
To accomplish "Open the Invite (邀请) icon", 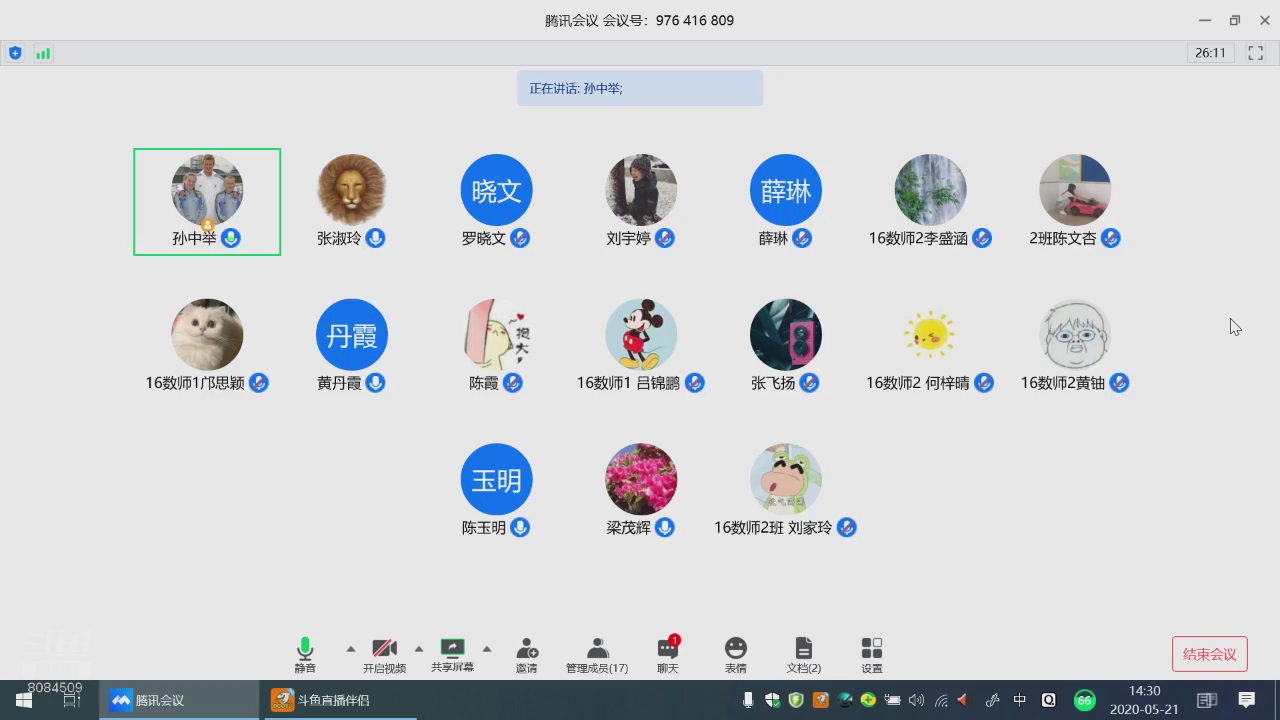I will tap(526, 654).
